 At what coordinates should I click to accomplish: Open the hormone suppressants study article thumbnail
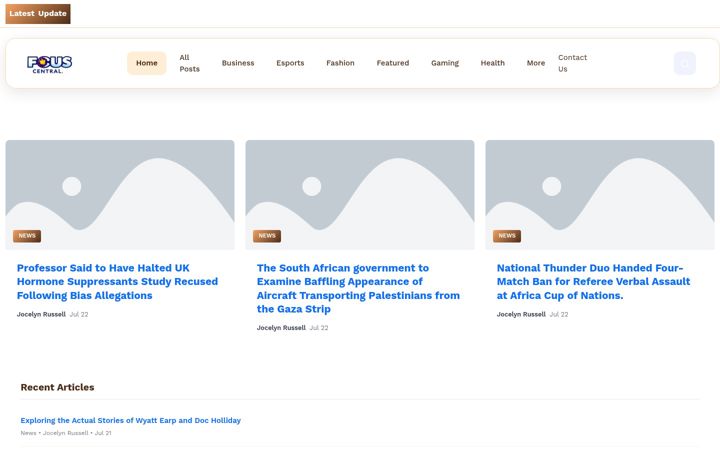pos(120,195)
